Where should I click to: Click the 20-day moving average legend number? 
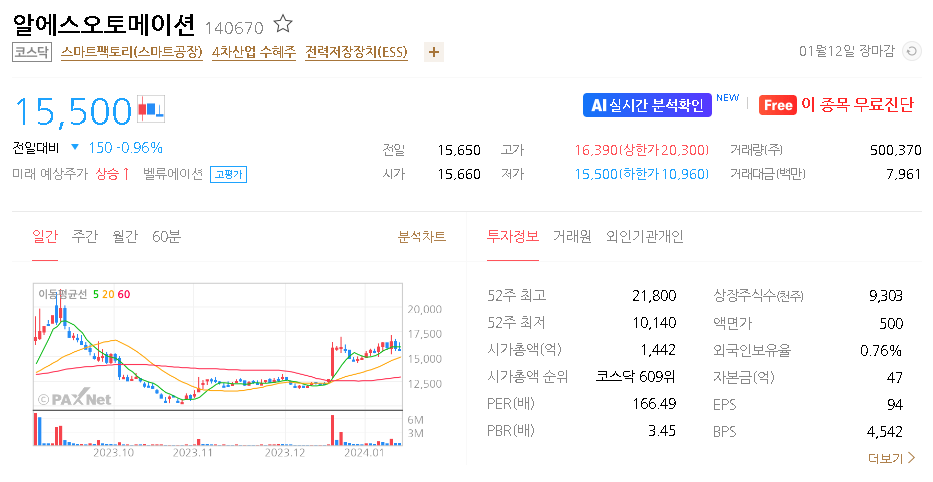(108, 295)
